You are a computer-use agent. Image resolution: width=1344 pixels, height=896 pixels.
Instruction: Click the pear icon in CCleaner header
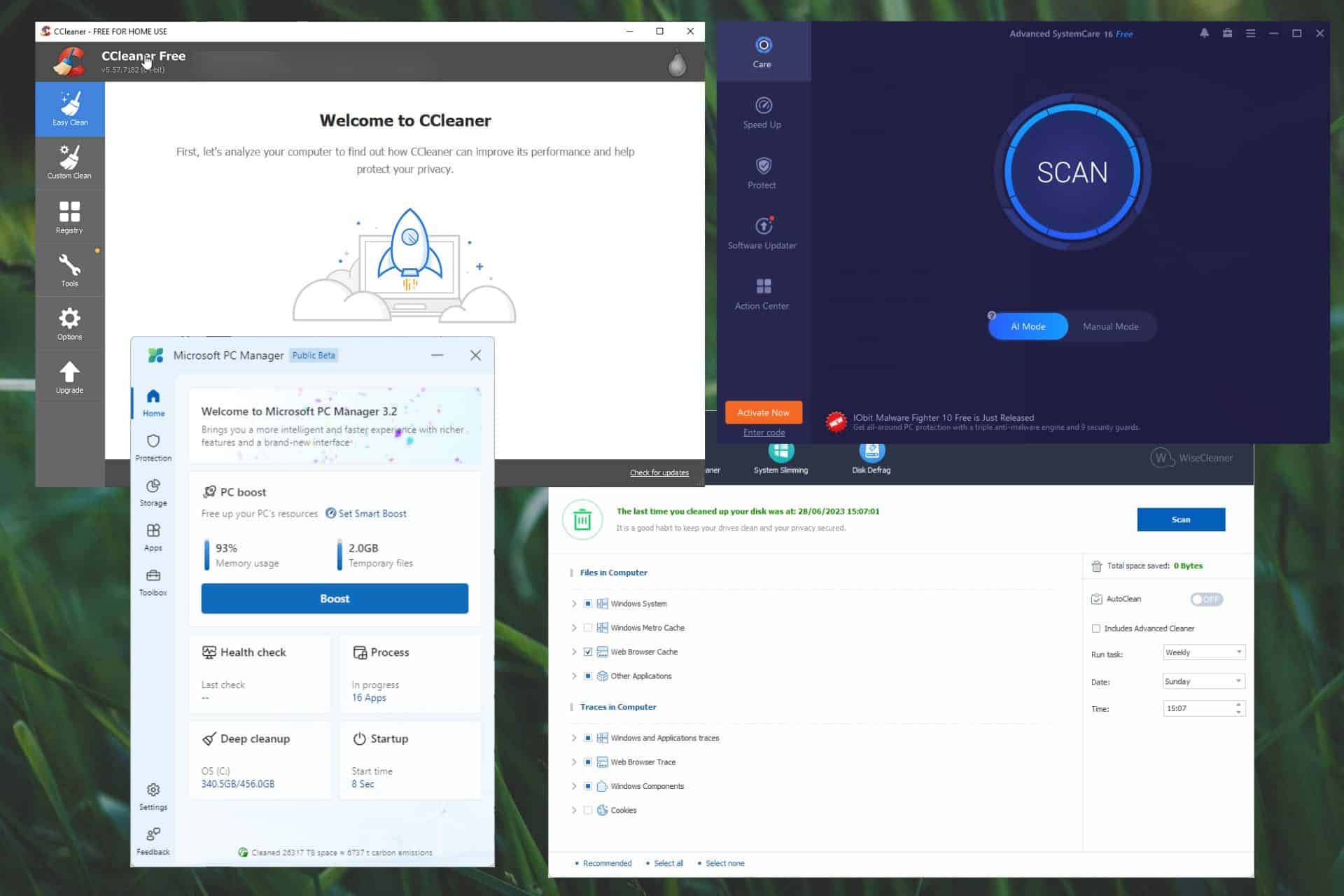click(676, 63)
